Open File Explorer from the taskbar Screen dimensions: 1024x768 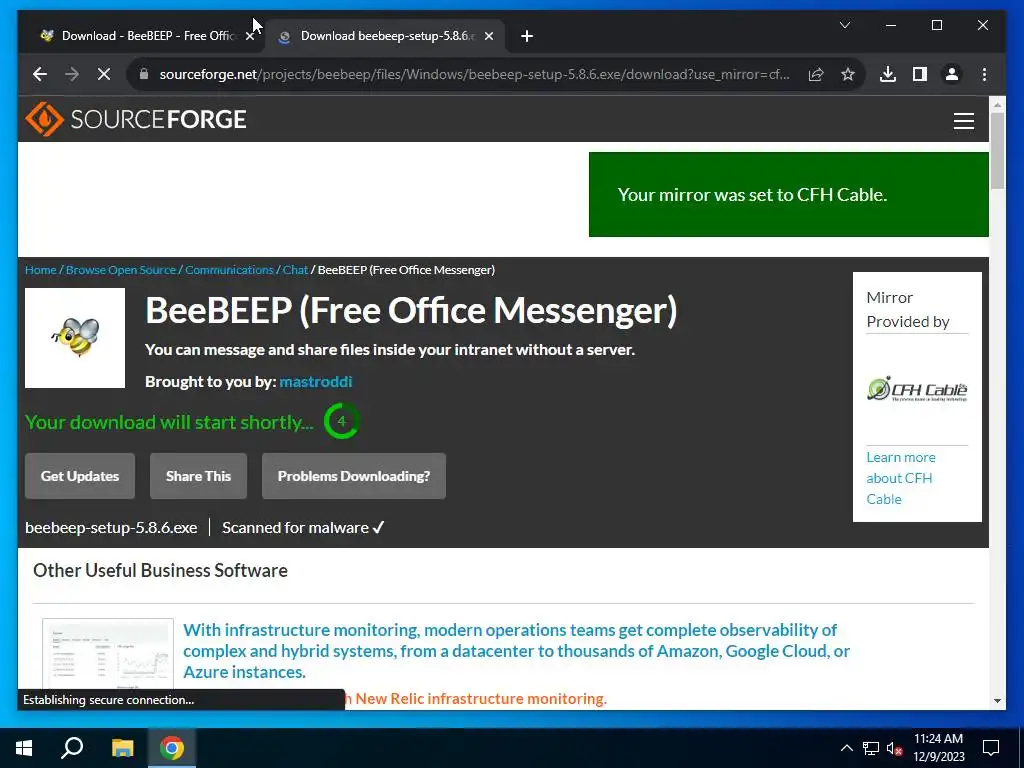click(122, 748)
